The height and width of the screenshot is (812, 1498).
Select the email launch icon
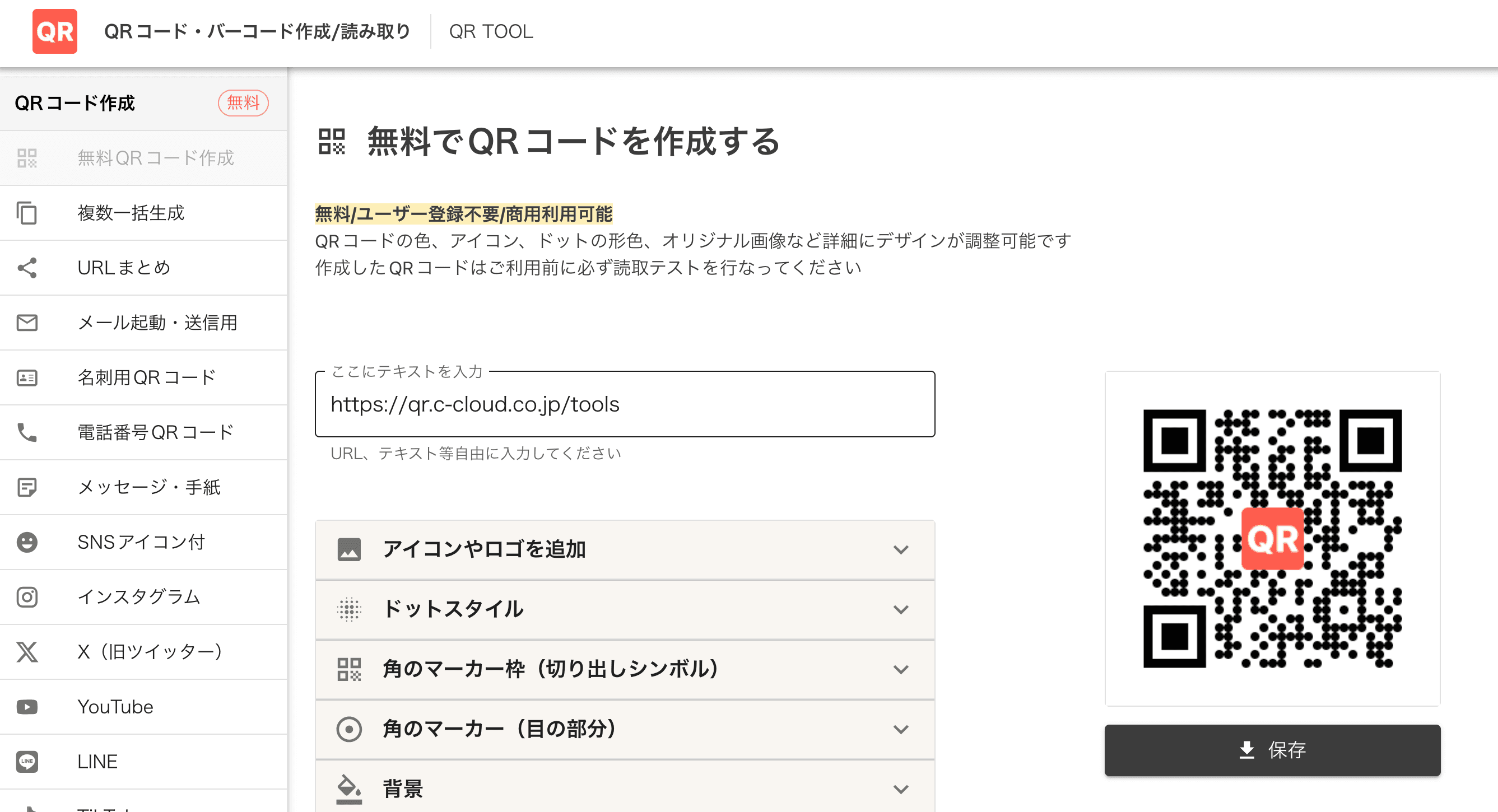pos(28,322)
